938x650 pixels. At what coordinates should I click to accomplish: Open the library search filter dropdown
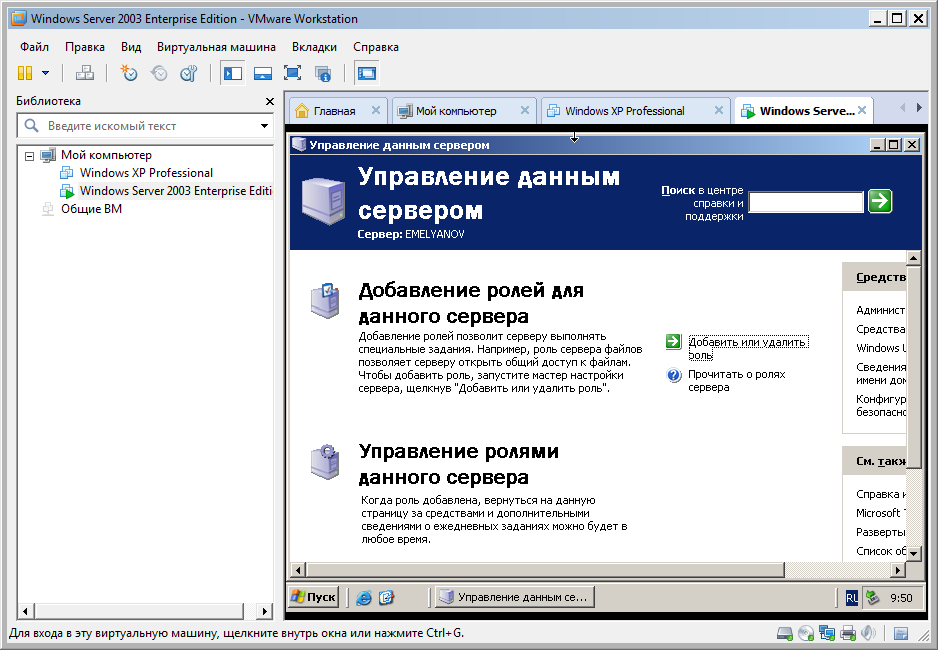[264, 126]
